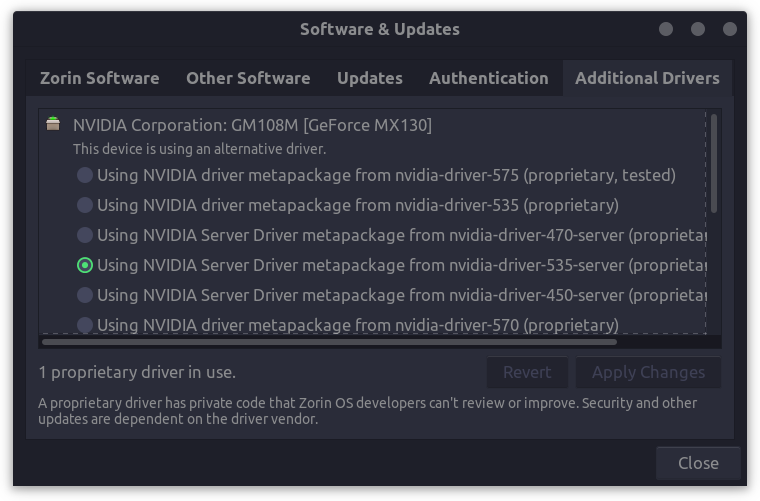The image size is (760, 501).
Task: Click the rightmost window control in title bar
Action: tap(730, 29)
